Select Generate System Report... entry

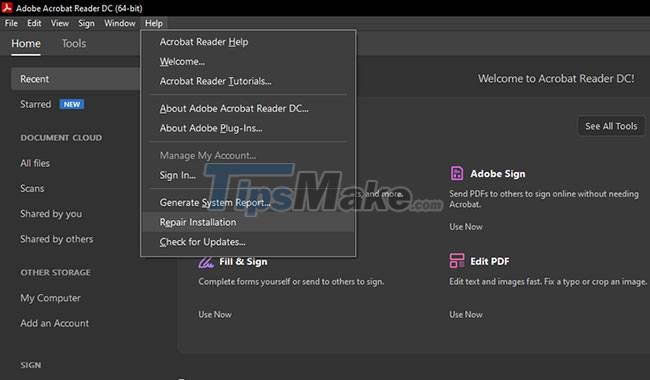click(x=248, y=203)
